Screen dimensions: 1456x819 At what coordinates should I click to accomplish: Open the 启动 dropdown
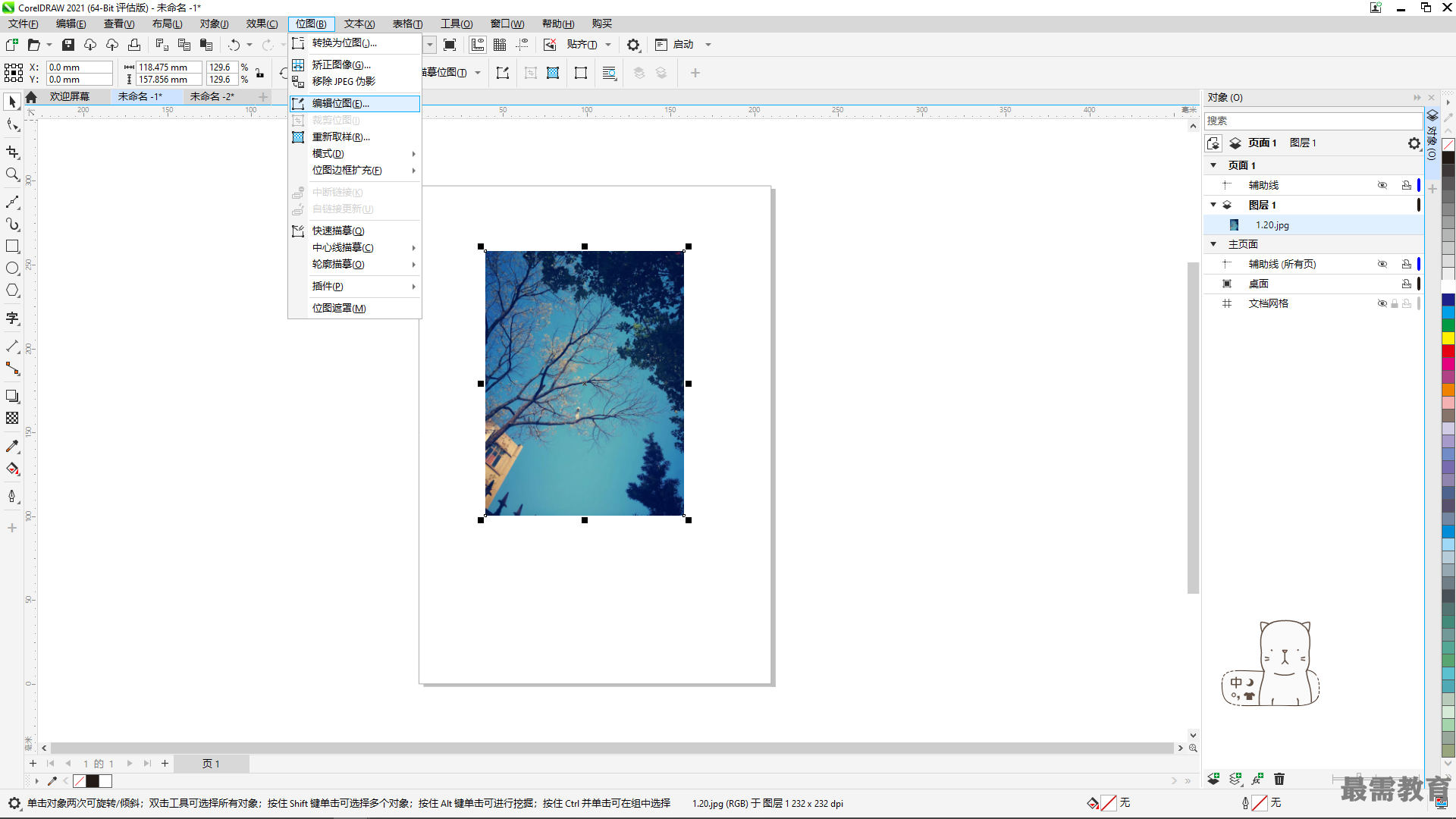(x=708, y=45)
